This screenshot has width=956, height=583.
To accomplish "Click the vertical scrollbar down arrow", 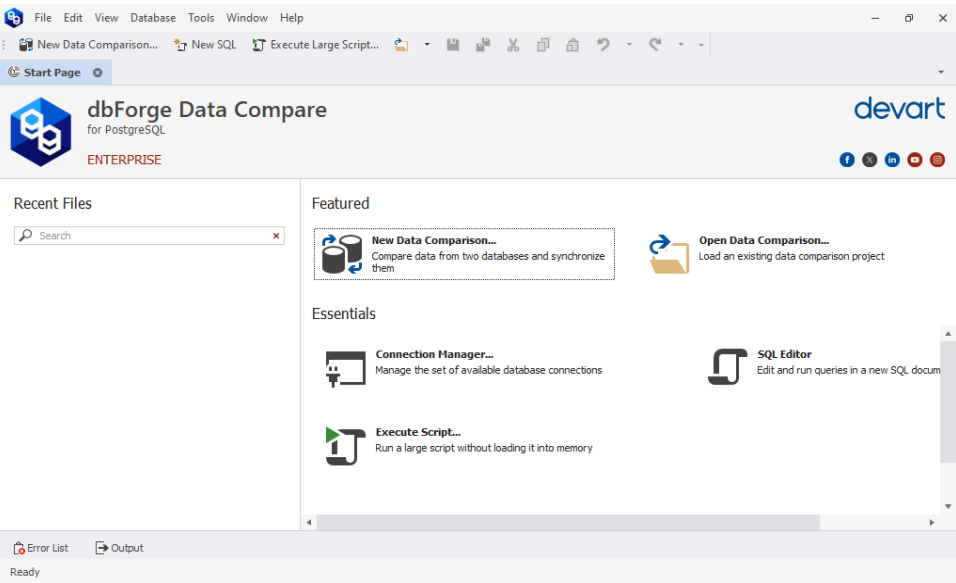I will coord(948,506).
